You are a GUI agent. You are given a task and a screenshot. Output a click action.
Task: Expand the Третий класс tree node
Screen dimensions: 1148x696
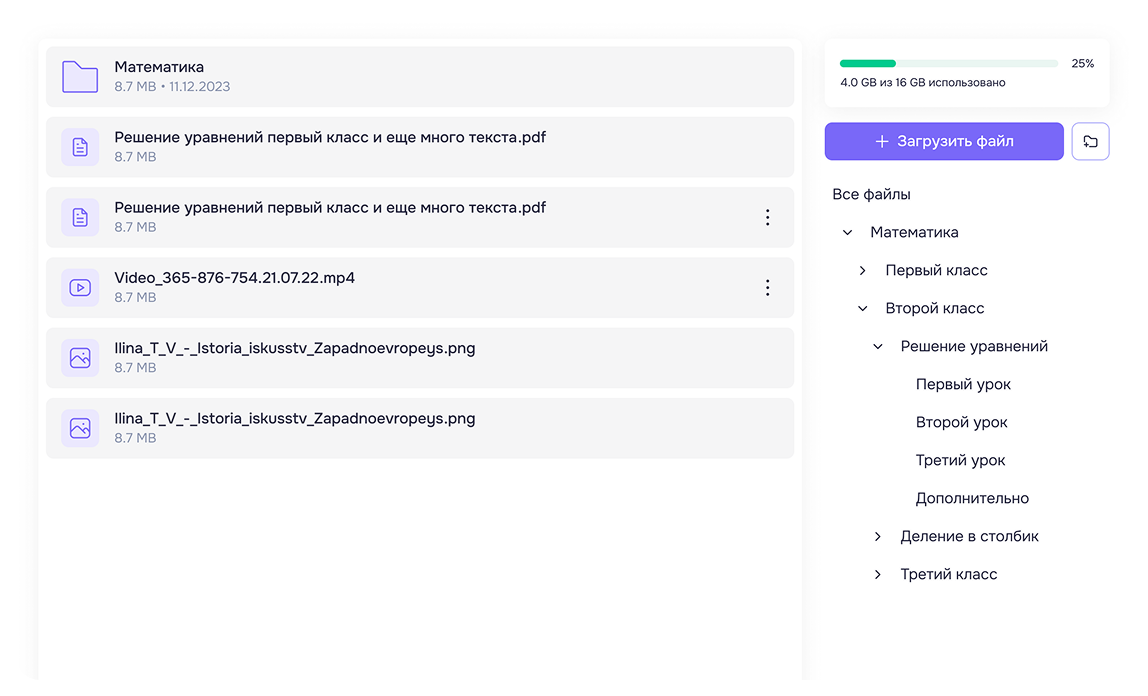click(x=878, y=575)
